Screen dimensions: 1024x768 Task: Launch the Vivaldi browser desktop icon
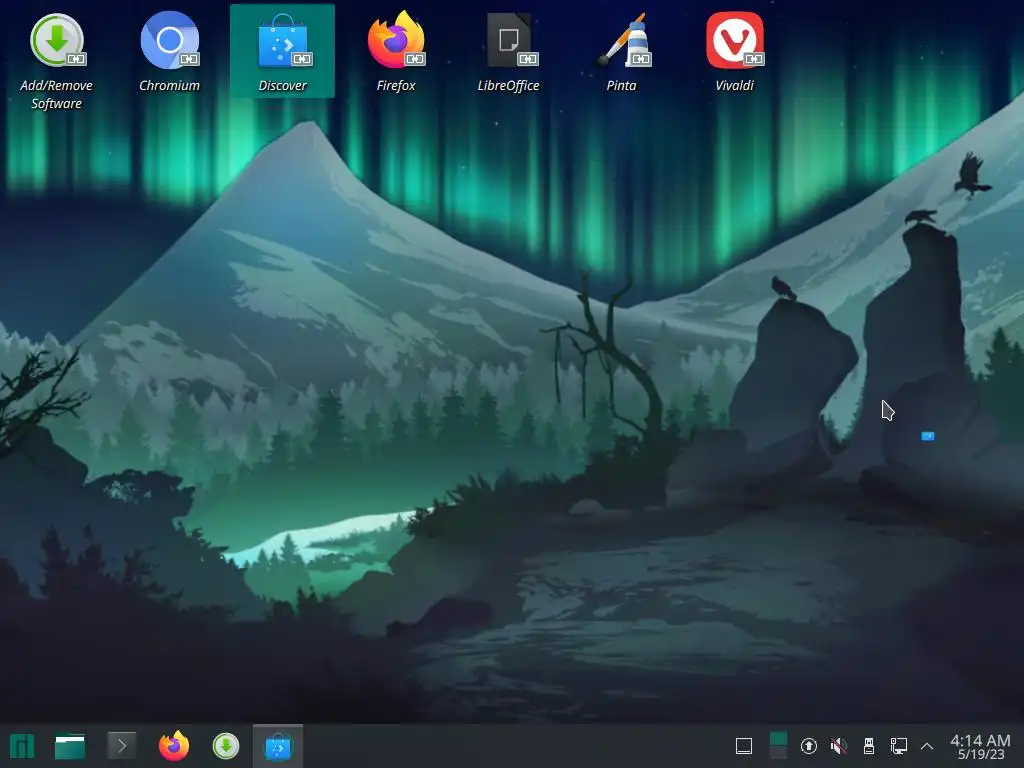click(735, 52)
